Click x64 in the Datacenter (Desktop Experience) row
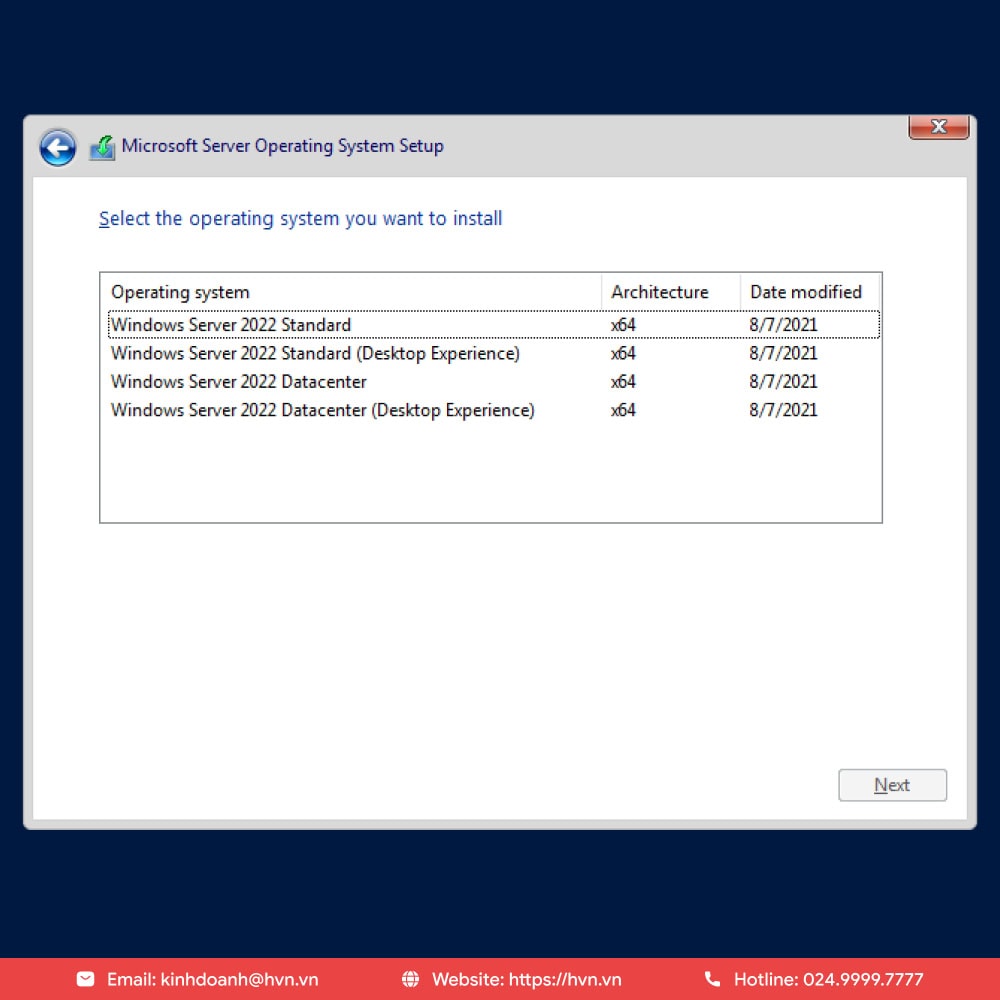Viewport: 1000px width, 1000px height. pos(623,410)
